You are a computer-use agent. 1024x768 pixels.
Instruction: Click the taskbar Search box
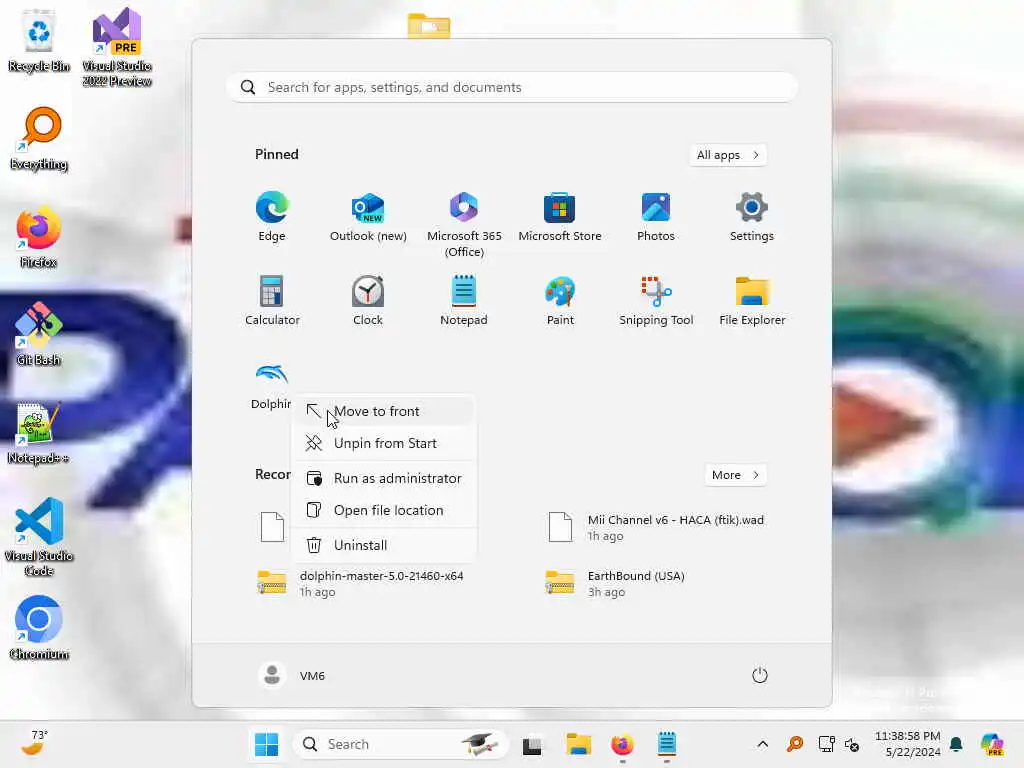click(x=400, y=744)
